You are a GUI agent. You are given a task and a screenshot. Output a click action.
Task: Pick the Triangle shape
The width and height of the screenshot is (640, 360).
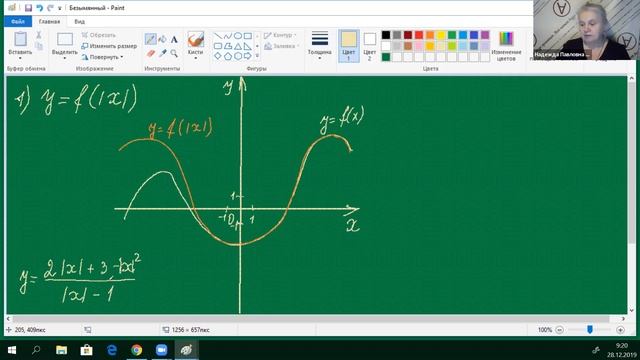tap(238, 46)
